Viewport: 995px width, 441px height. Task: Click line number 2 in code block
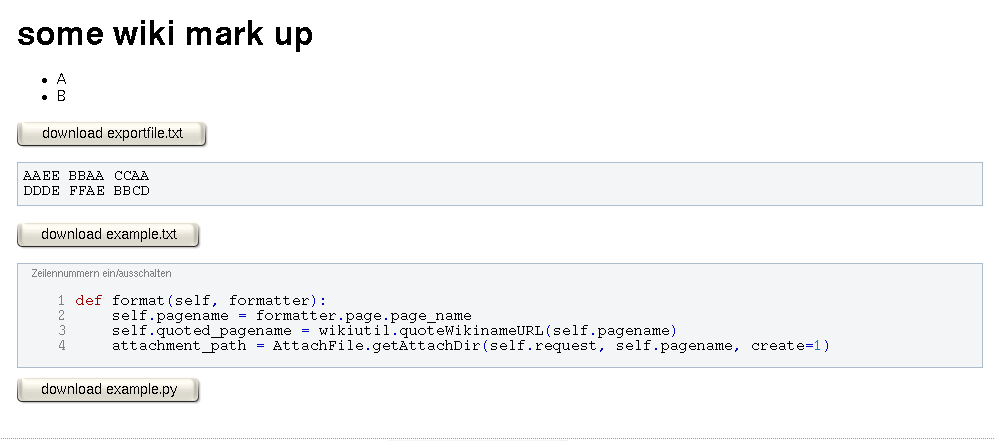pos(61,315)
